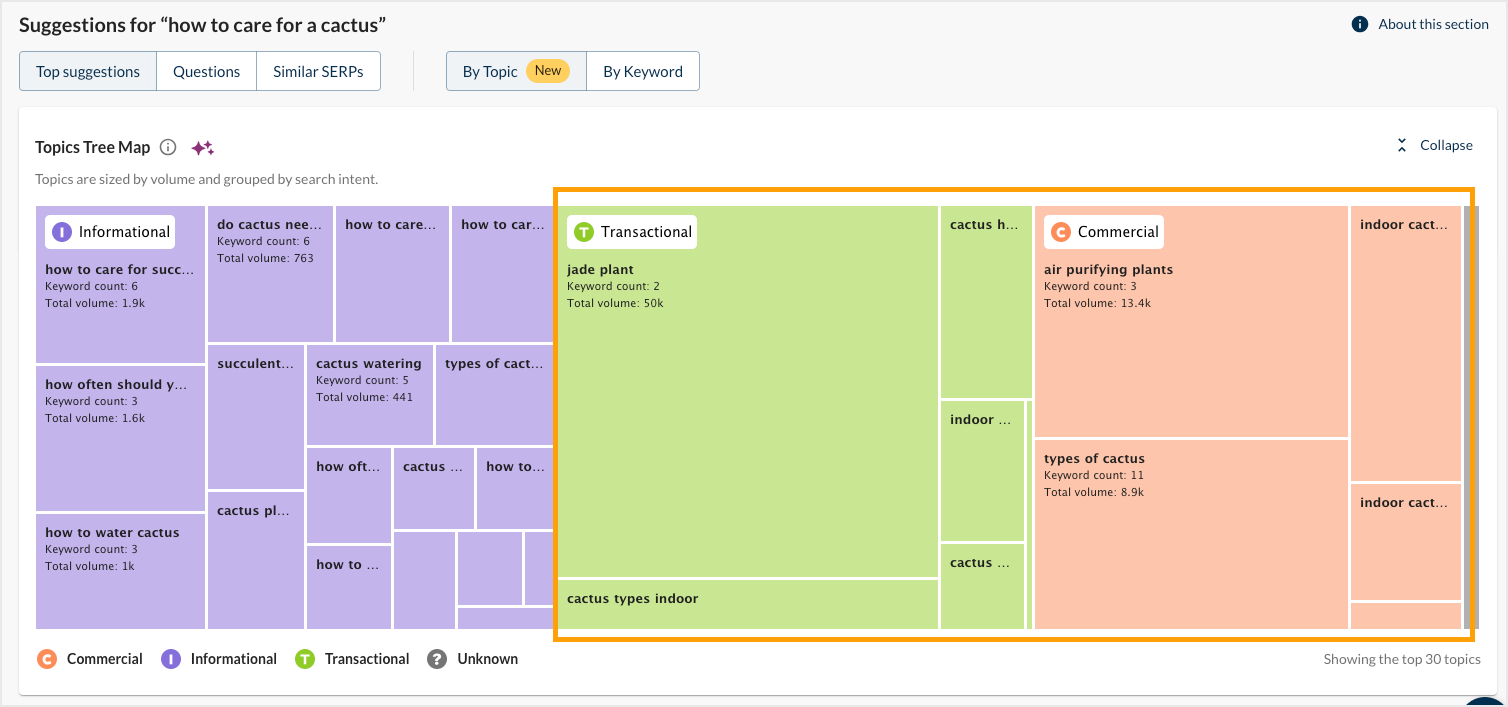Switch to the Questions tab
This screenshot has width=1508, height=707.
click(206, 71)
